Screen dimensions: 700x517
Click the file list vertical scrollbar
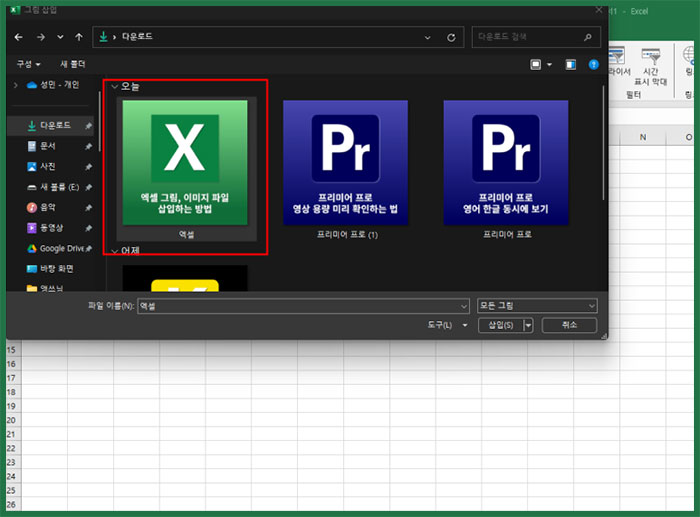tap(604, 143)
